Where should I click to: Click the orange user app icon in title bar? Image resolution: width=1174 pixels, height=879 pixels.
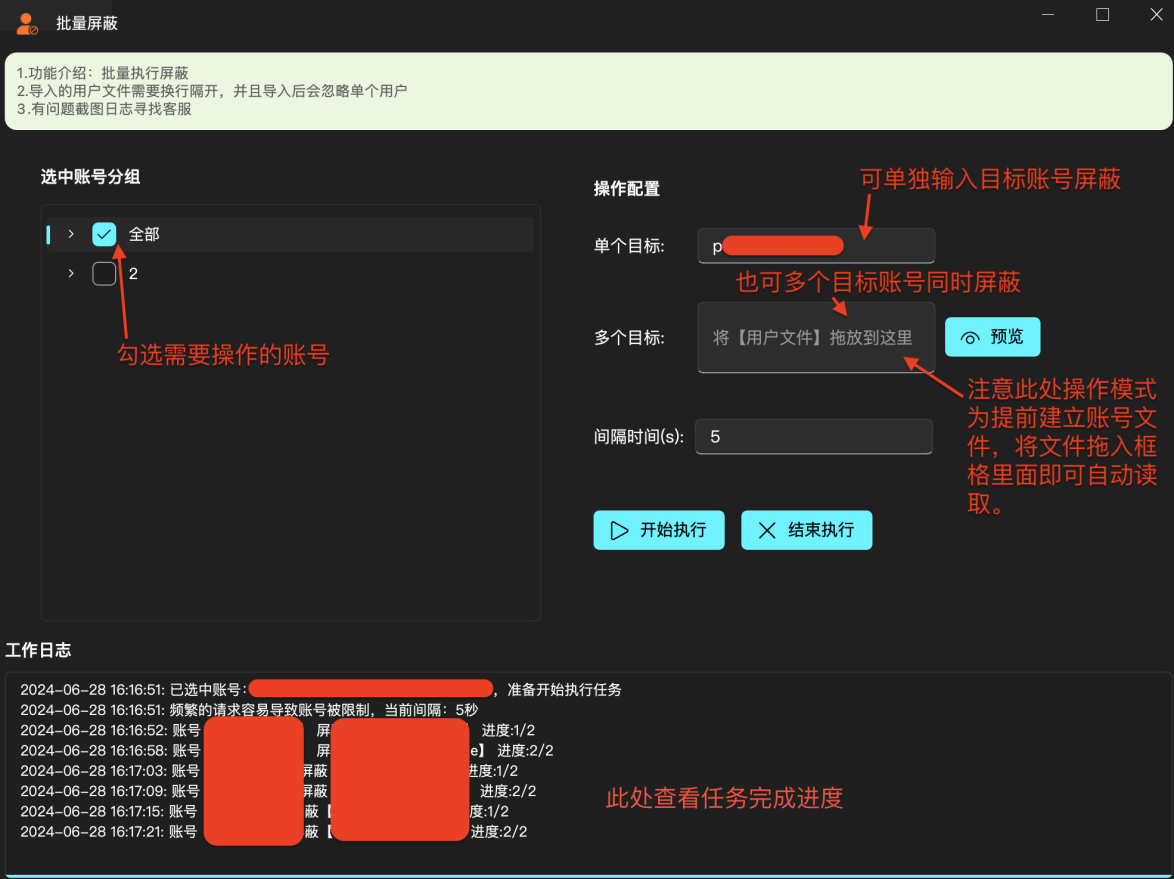[x=27, y=23]
